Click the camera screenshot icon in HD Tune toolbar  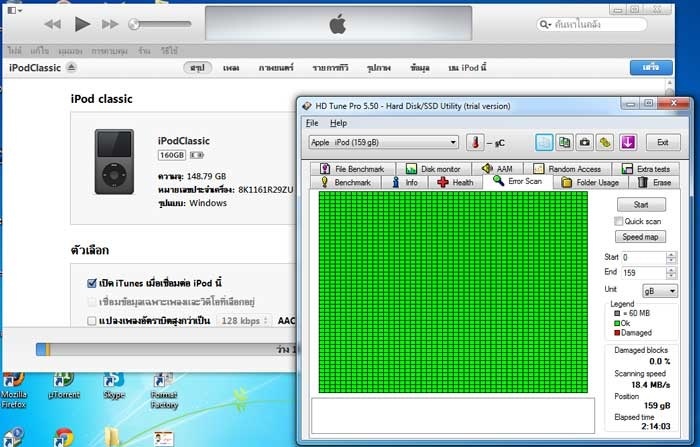point(585,142)
